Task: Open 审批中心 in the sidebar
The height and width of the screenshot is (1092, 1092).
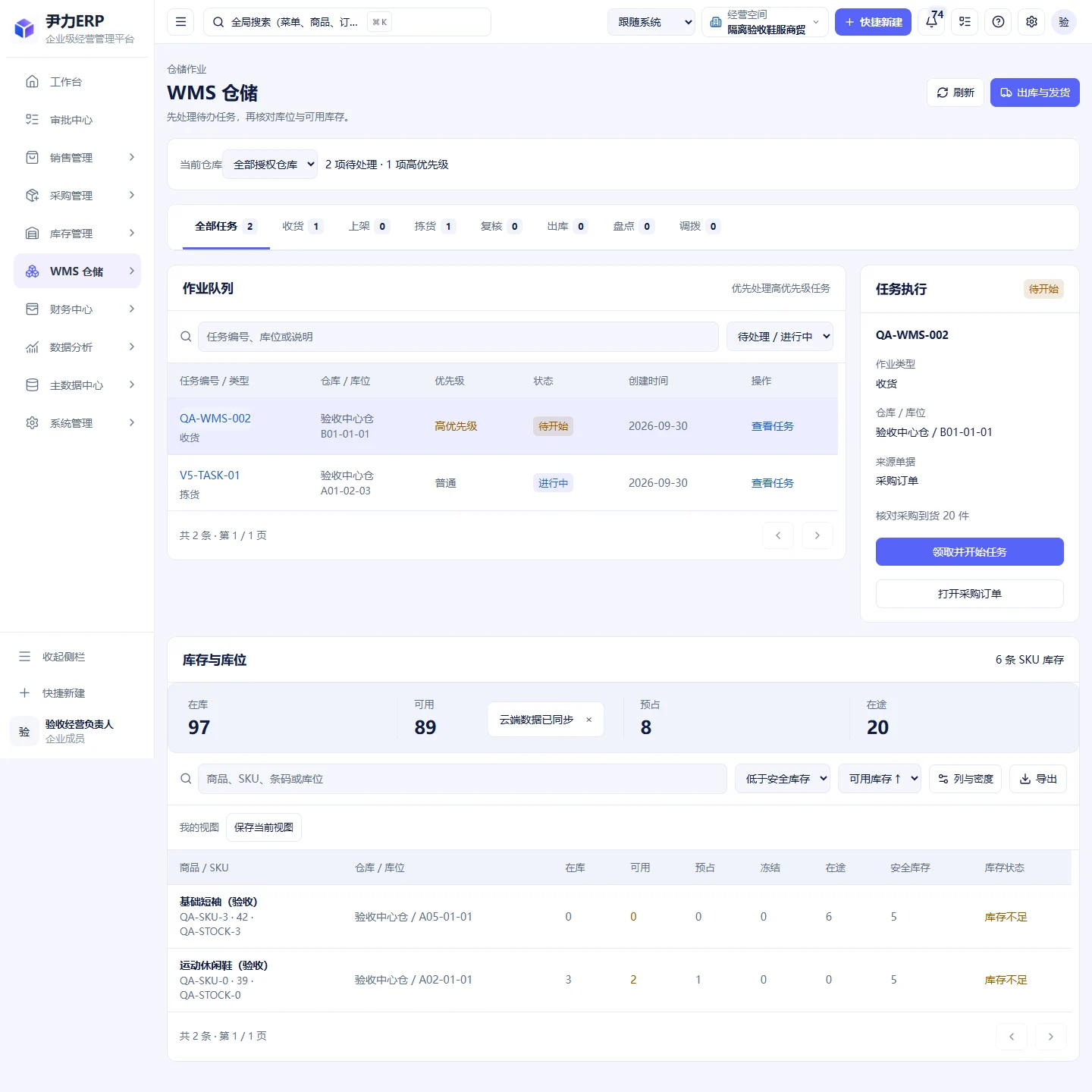Action: point(77,120)
